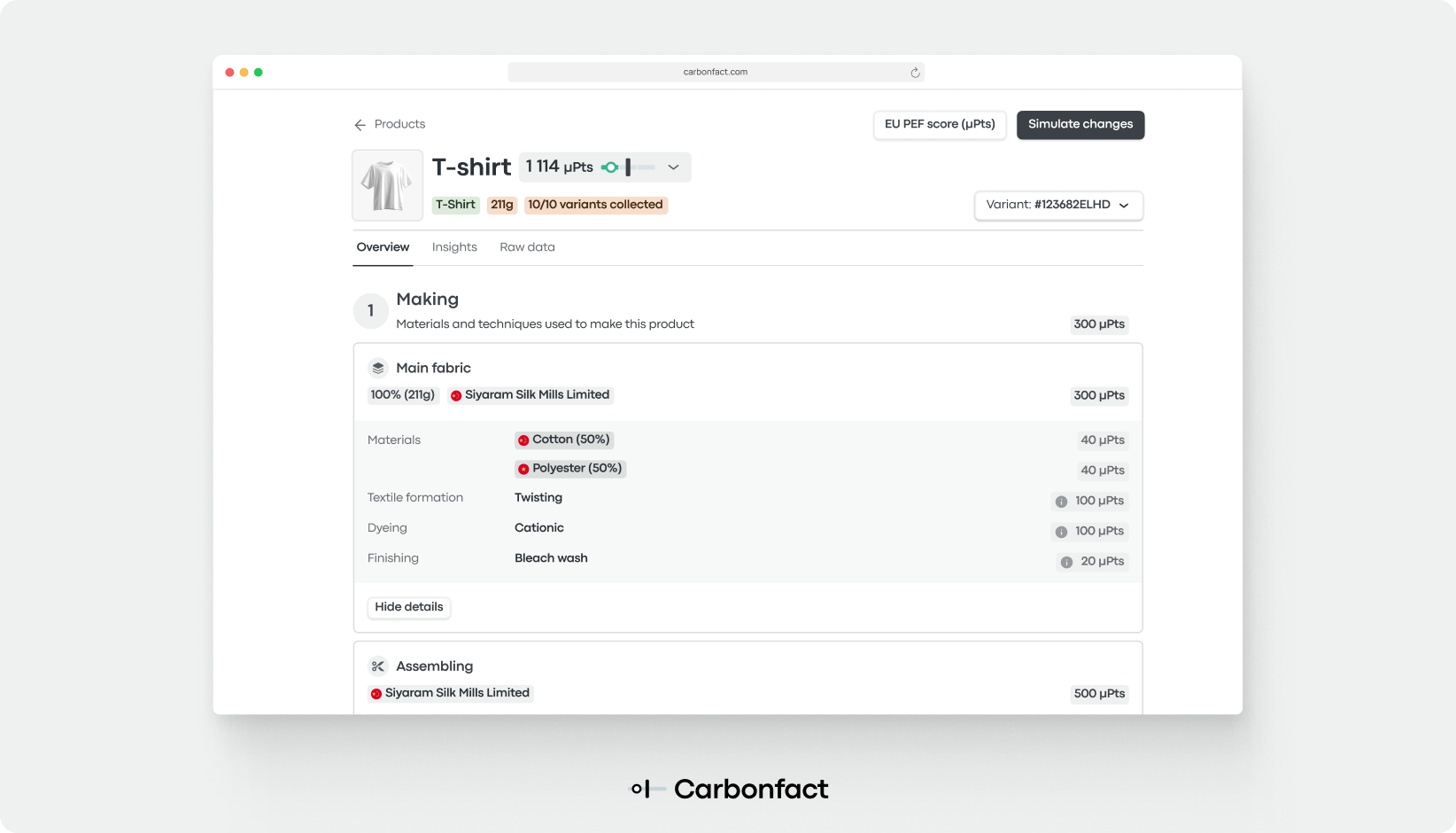Viewport: 1456px width, 833px height.
Task: Click the info icon on the Cationic row
Action: click(1061, 532)
